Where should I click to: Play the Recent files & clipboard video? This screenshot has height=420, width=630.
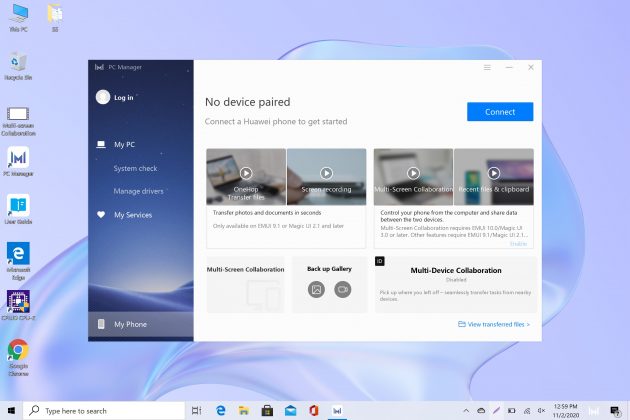pyautogui.click(x=494, y=173)
